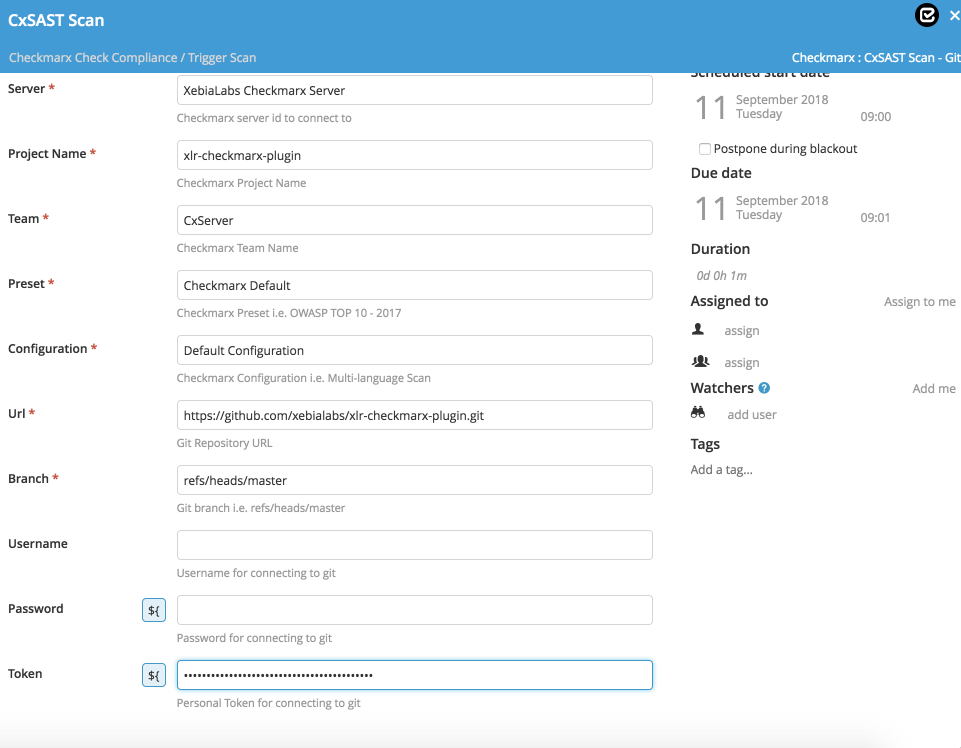
Task: Click the Checkmarx logo icon in header
Action: coord(927,15)
